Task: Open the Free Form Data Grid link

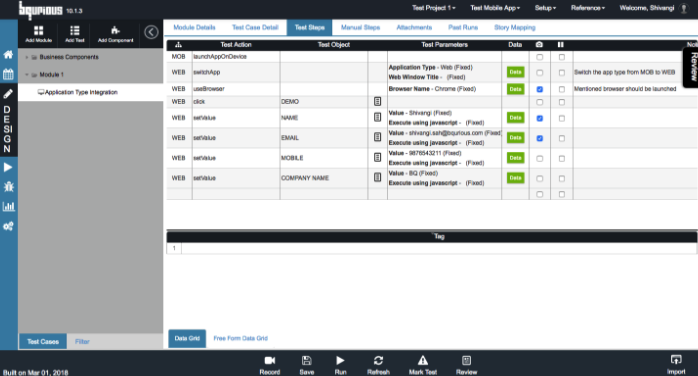Action: (x=240, y=338)
